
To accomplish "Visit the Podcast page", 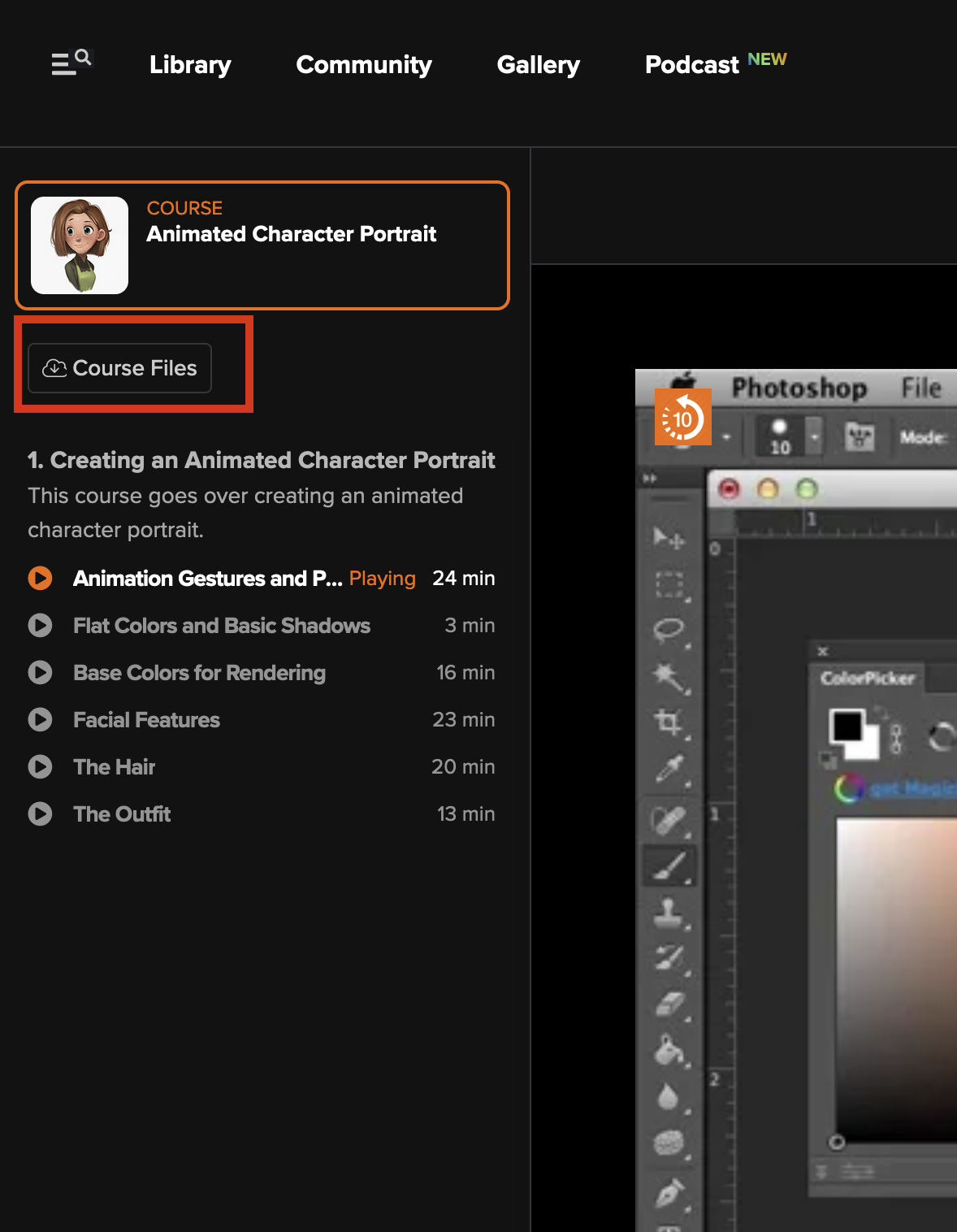I will pos(691,65).
